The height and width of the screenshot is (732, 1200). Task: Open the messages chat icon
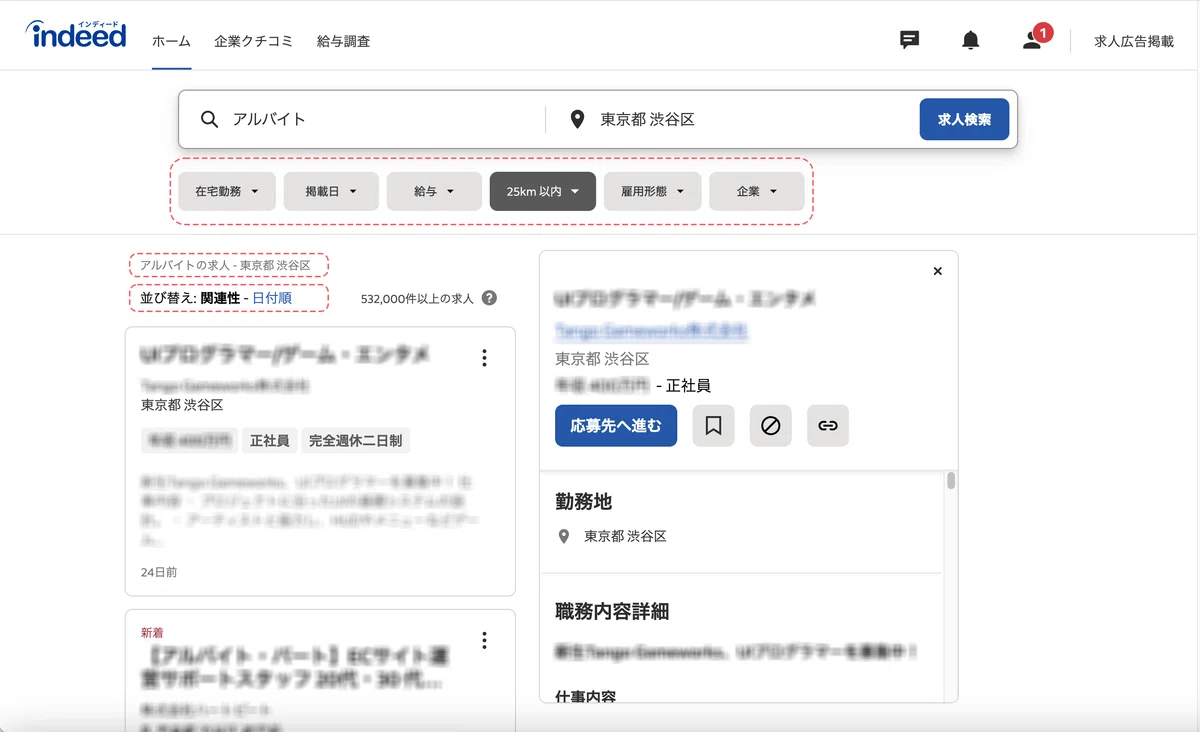click(x=909, y=40)
